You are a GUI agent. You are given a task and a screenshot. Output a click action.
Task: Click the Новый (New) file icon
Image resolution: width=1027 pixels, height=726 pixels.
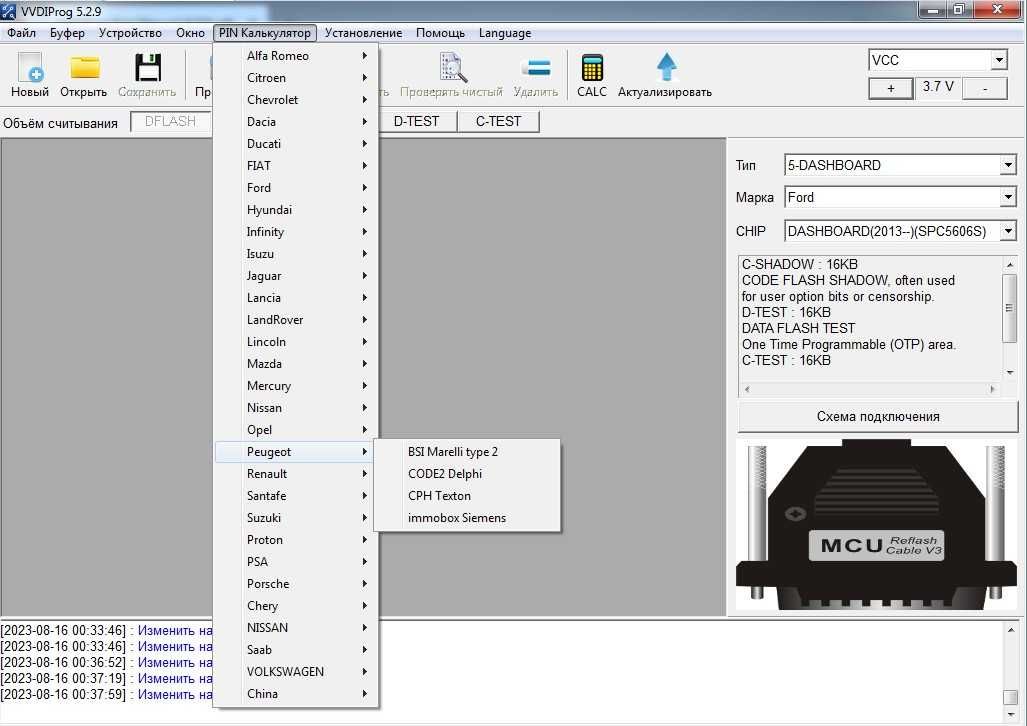[x=29, y=67]
